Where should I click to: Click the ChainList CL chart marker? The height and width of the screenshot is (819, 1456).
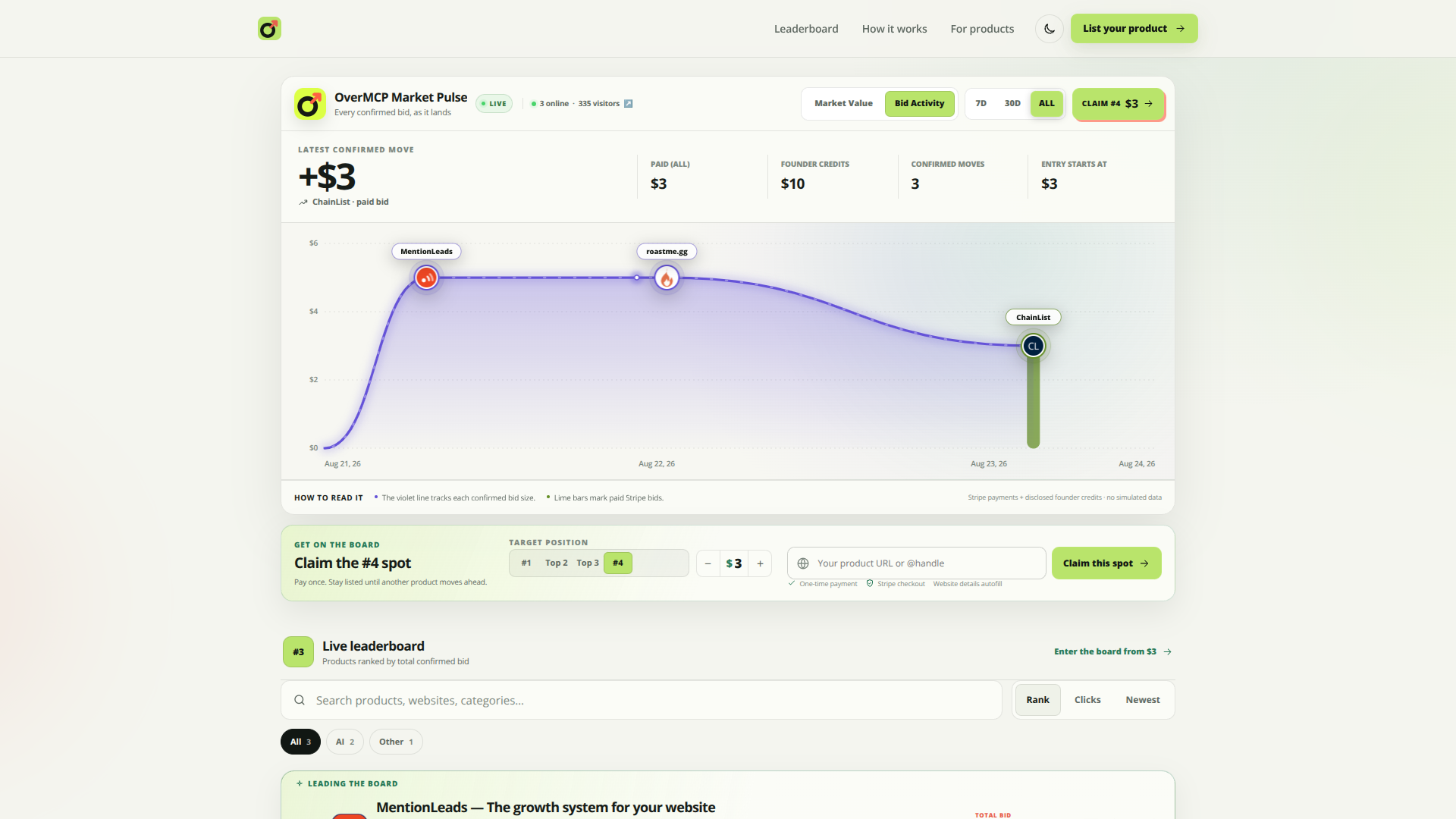tap(1033, 346)
